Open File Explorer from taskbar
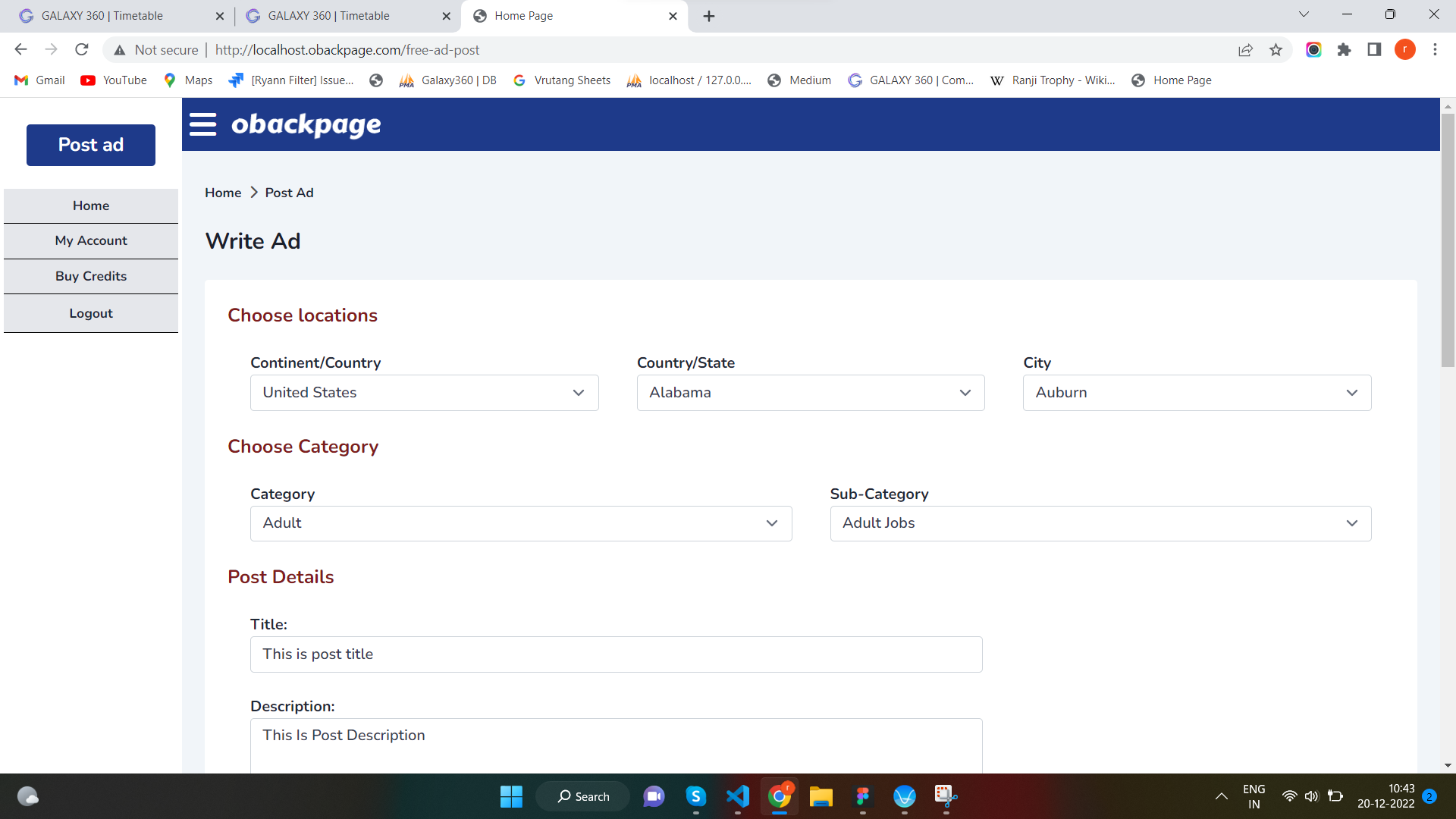Viewport: 1456px width, 819px height. click(821, 796)
